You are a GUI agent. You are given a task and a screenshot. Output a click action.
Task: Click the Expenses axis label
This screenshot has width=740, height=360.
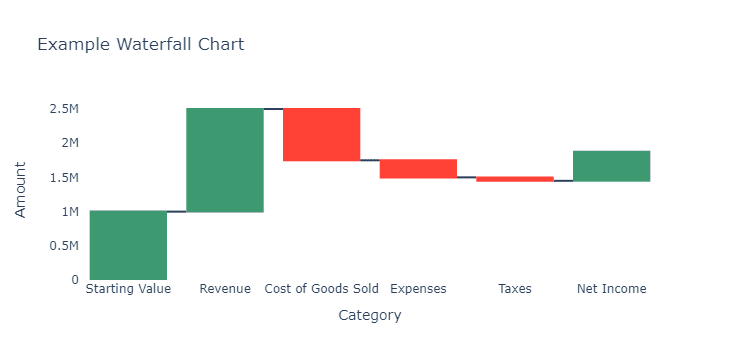[x=418, y=289]
